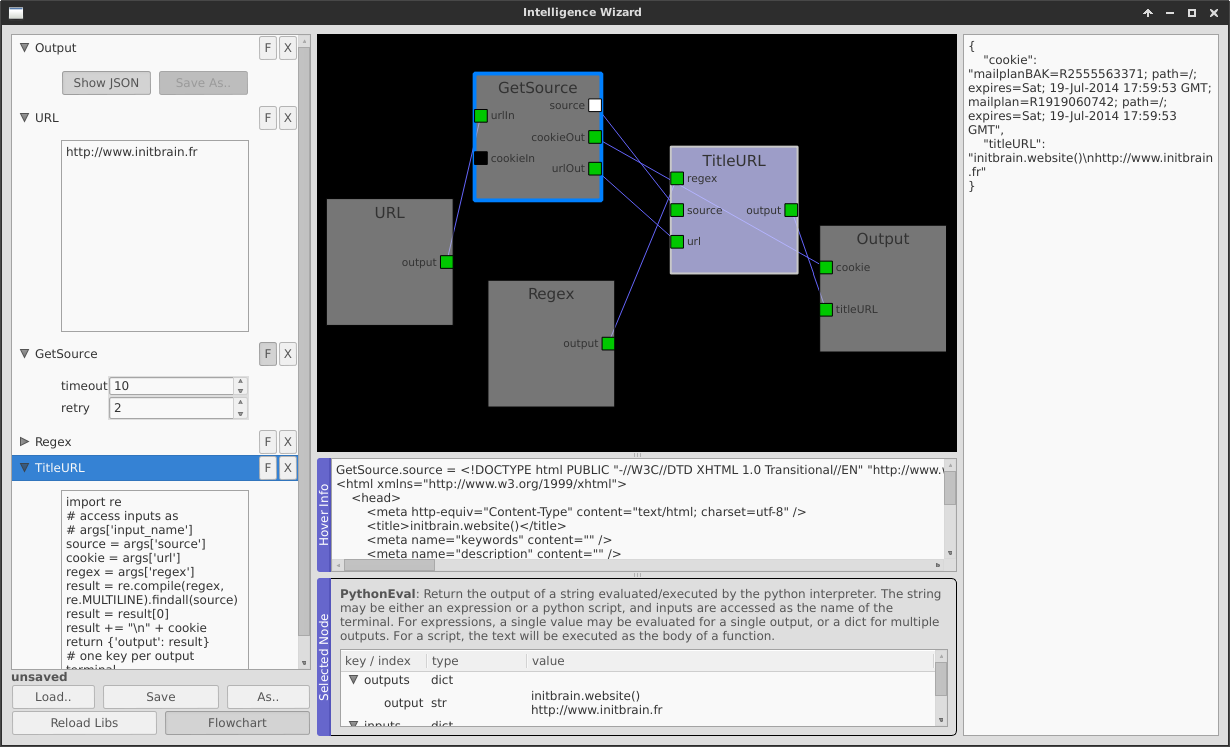Click the regex input terminal on TitleURL
The width and height of the screenshot is (1230, 747).
pyautogui.click(x=677, y=178)
